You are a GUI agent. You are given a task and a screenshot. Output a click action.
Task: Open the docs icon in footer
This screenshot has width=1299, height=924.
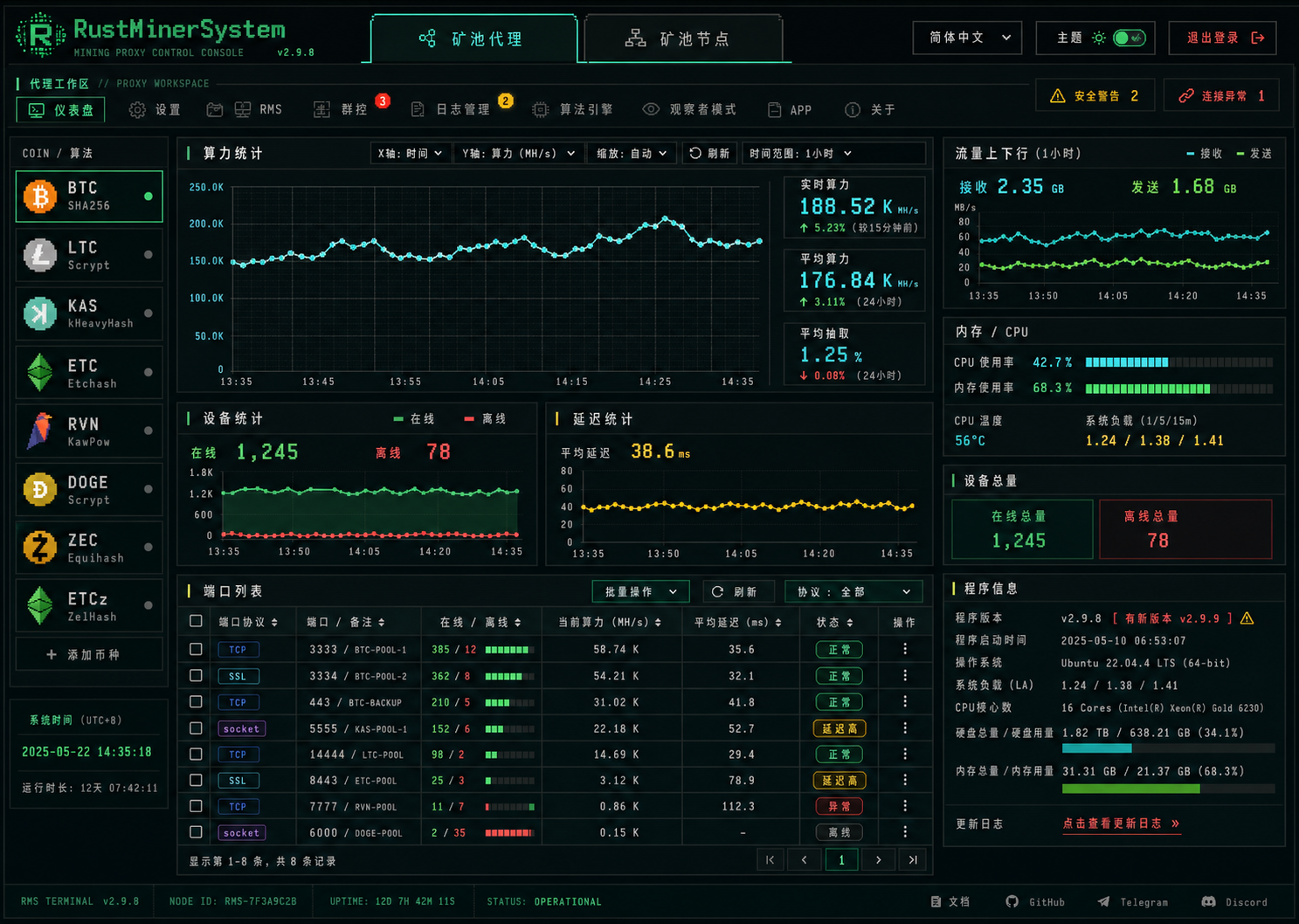click(x=936, y=901)
